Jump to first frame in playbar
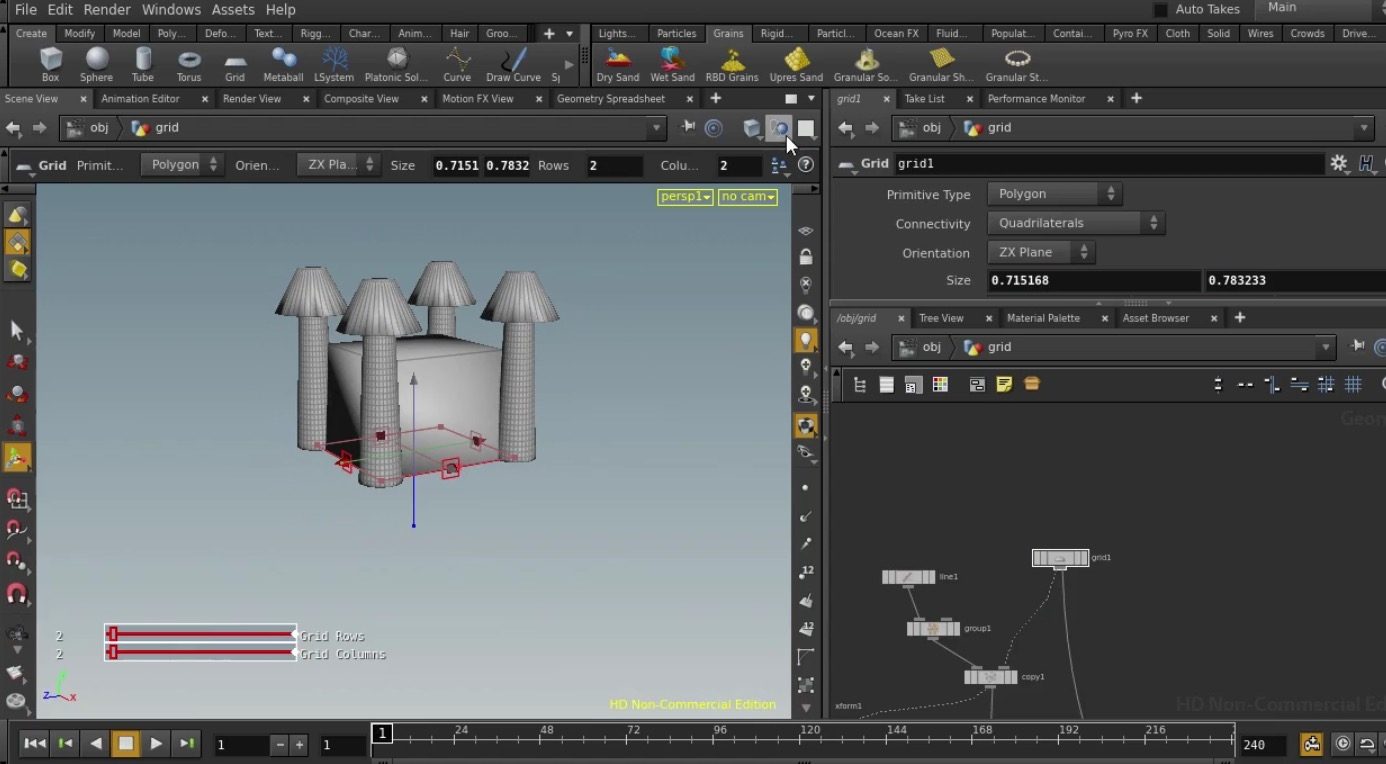Image resolution: width=1386 pixels, height=764 pixels. click(x=34, y=743)
